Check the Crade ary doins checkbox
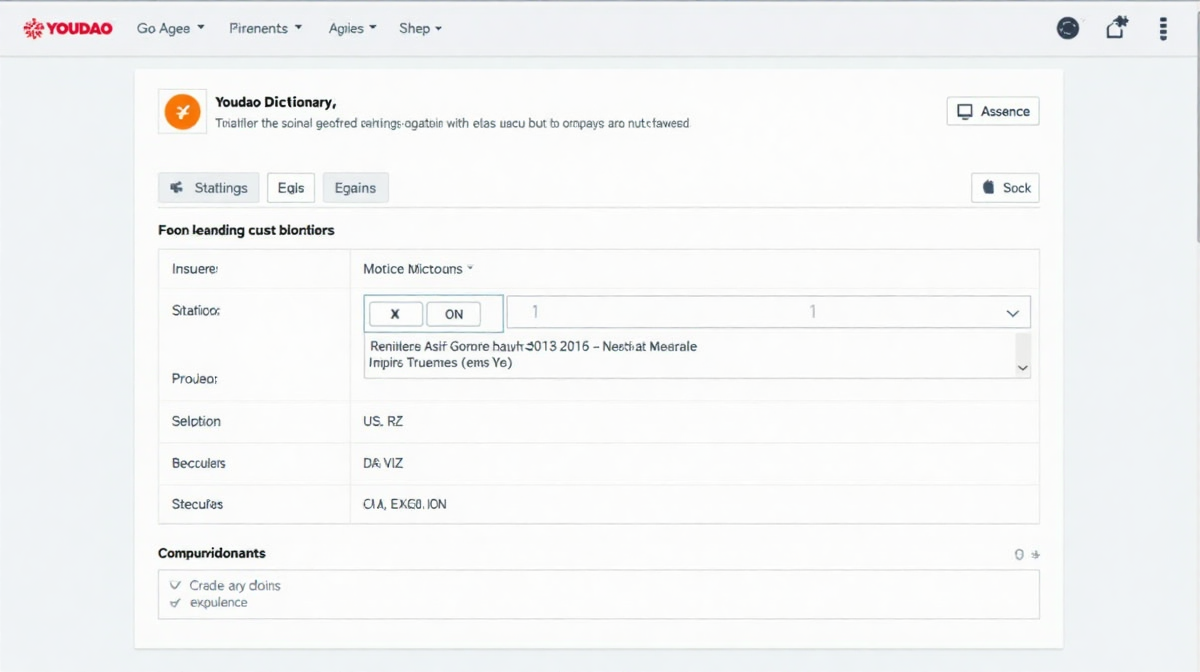This screenshot has height=672, width=1200. point(176,585)
